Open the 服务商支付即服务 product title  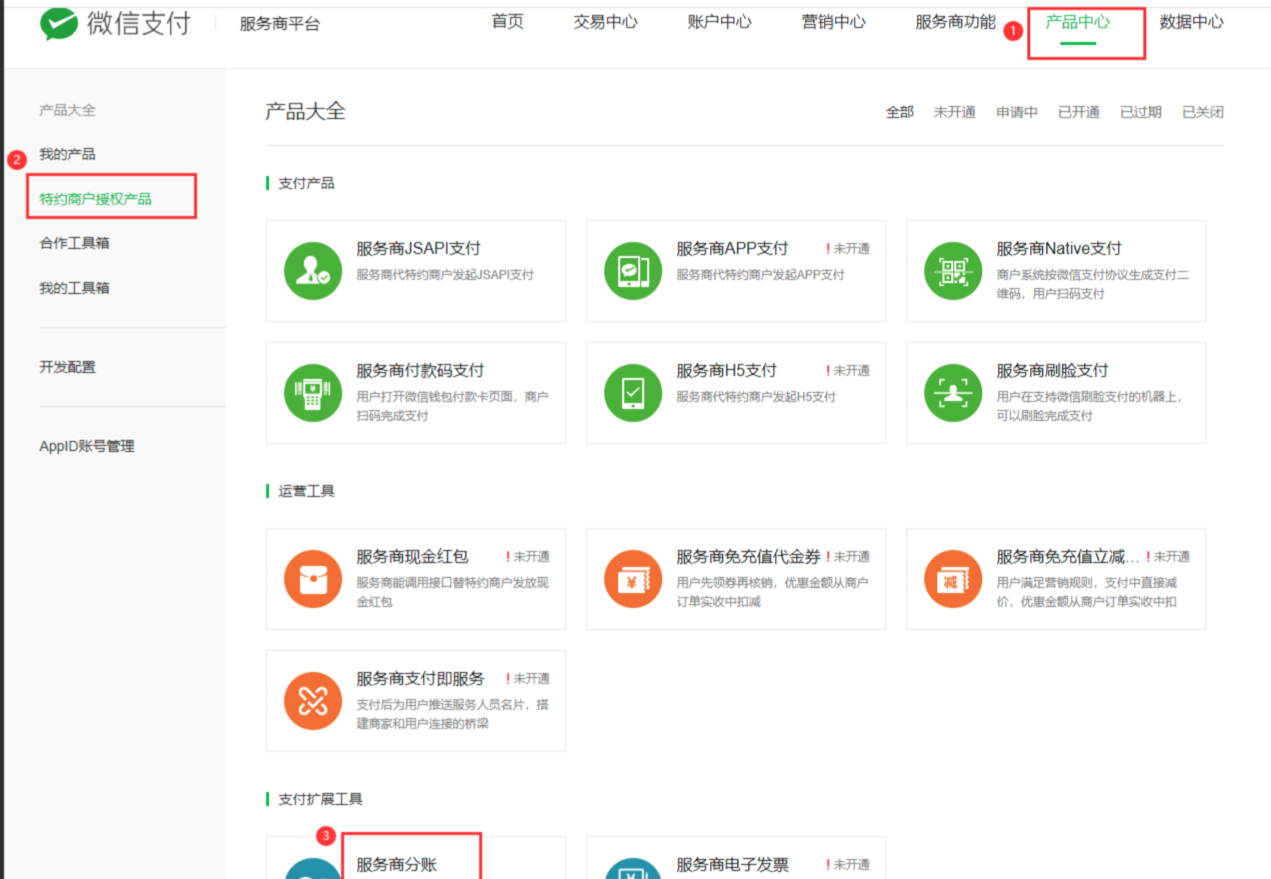click(x=420, y=679)
